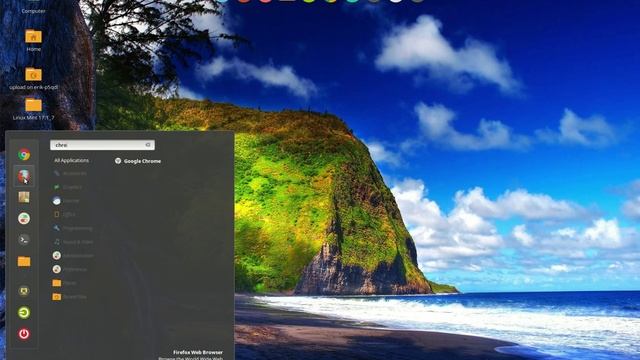Image resolution: width=640 pixels, height=360 pixels.
Task: Select the Internet category
Action: (66, 201)
